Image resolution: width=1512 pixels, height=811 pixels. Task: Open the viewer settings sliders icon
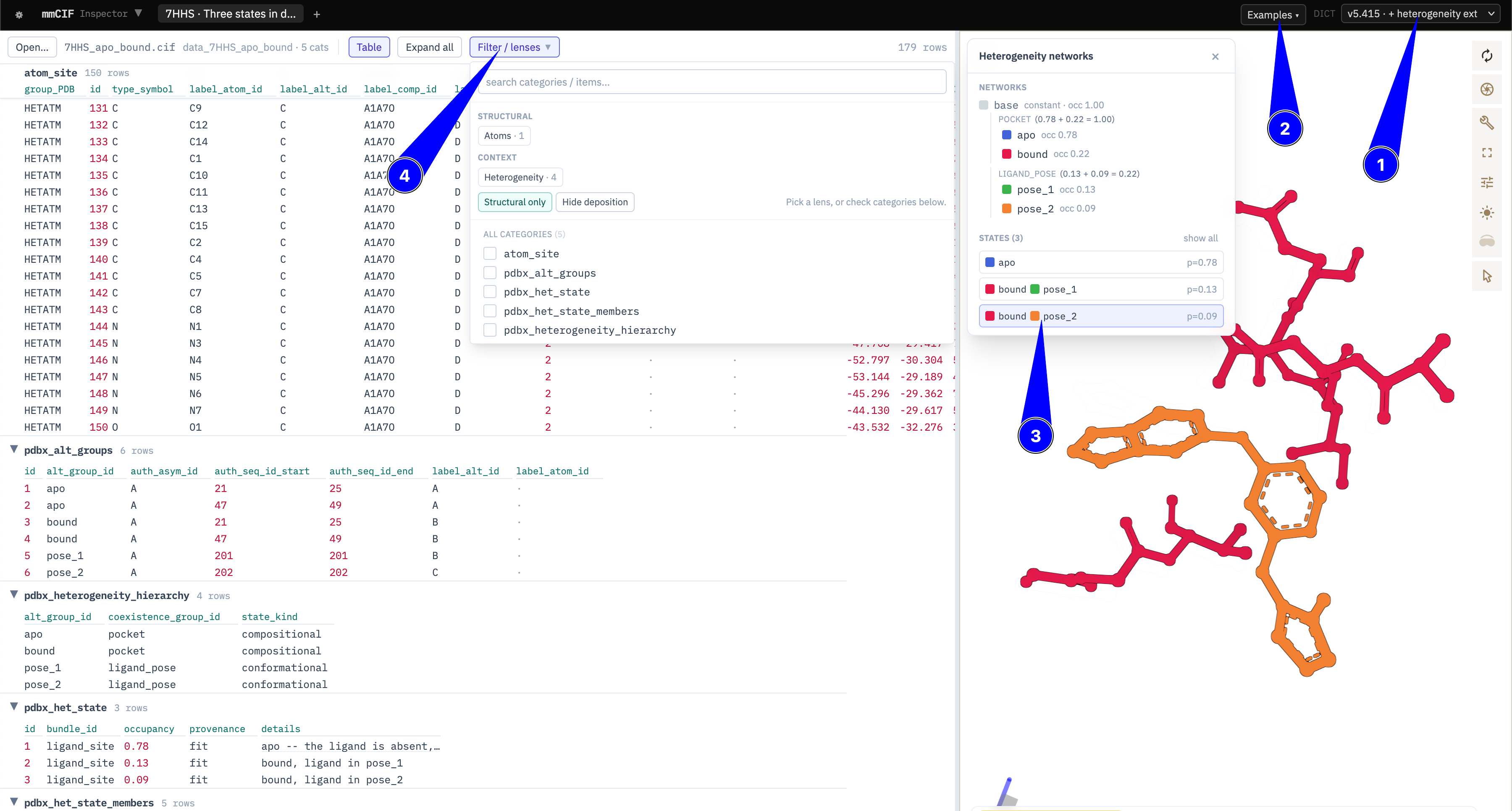tap(1486, 183)
